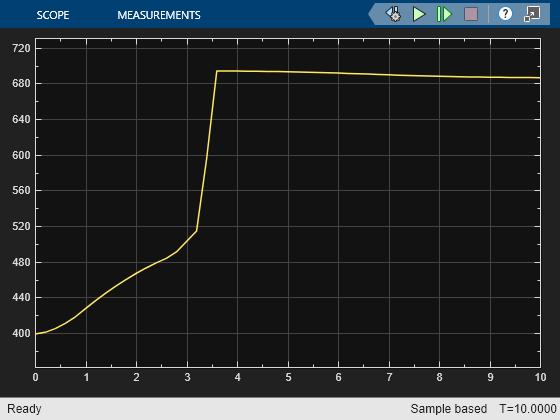
Task: Click the 720 label on the y-axis
Action: coord(21,48)
